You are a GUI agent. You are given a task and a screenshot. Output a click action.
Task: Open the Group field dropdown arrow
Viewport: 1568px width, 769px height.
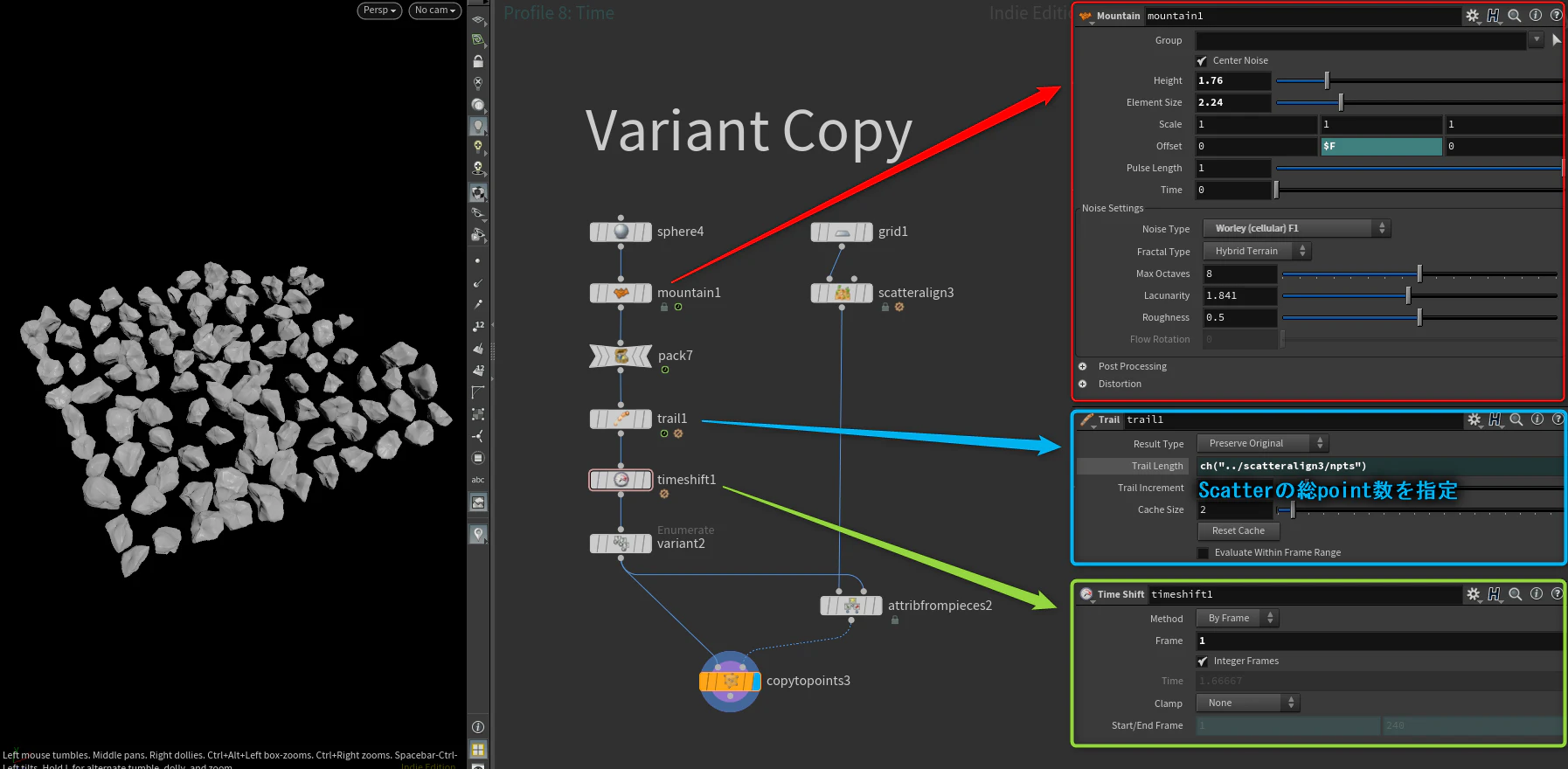click(1536, 40)
